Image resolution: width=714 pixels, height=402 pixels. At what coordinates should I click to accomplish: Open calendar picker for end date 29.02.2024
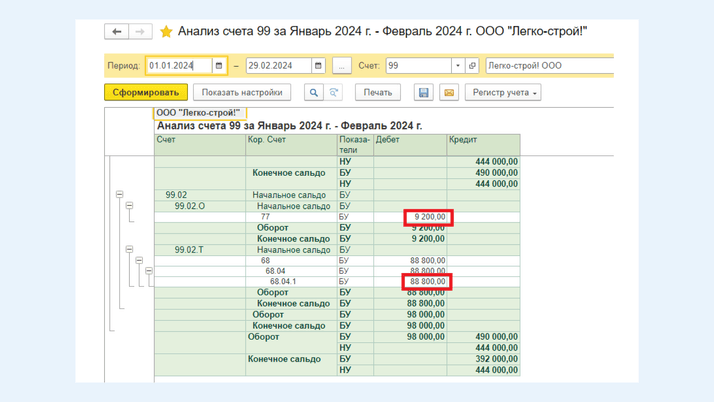point(318,66)
